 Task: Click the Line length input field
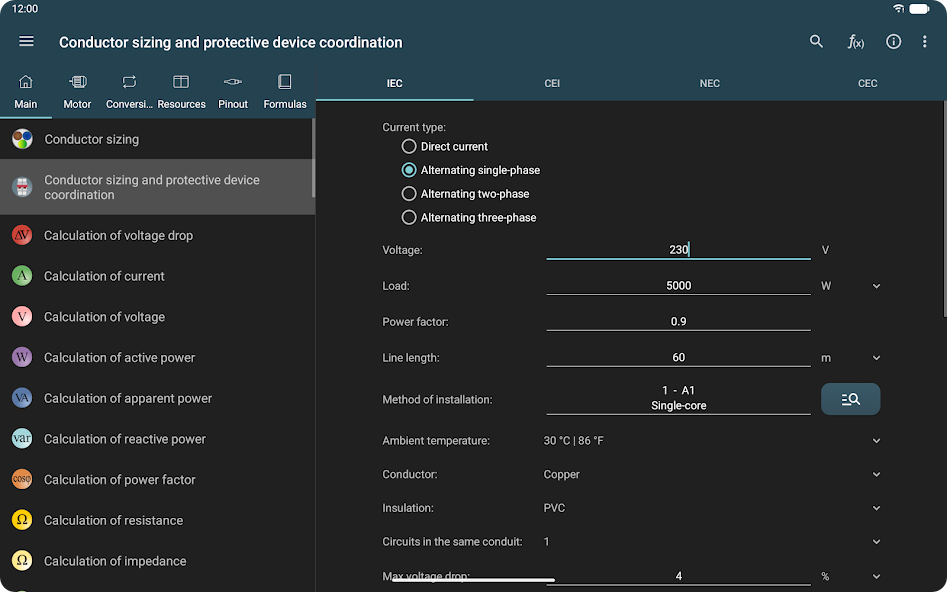click(678, 357)
